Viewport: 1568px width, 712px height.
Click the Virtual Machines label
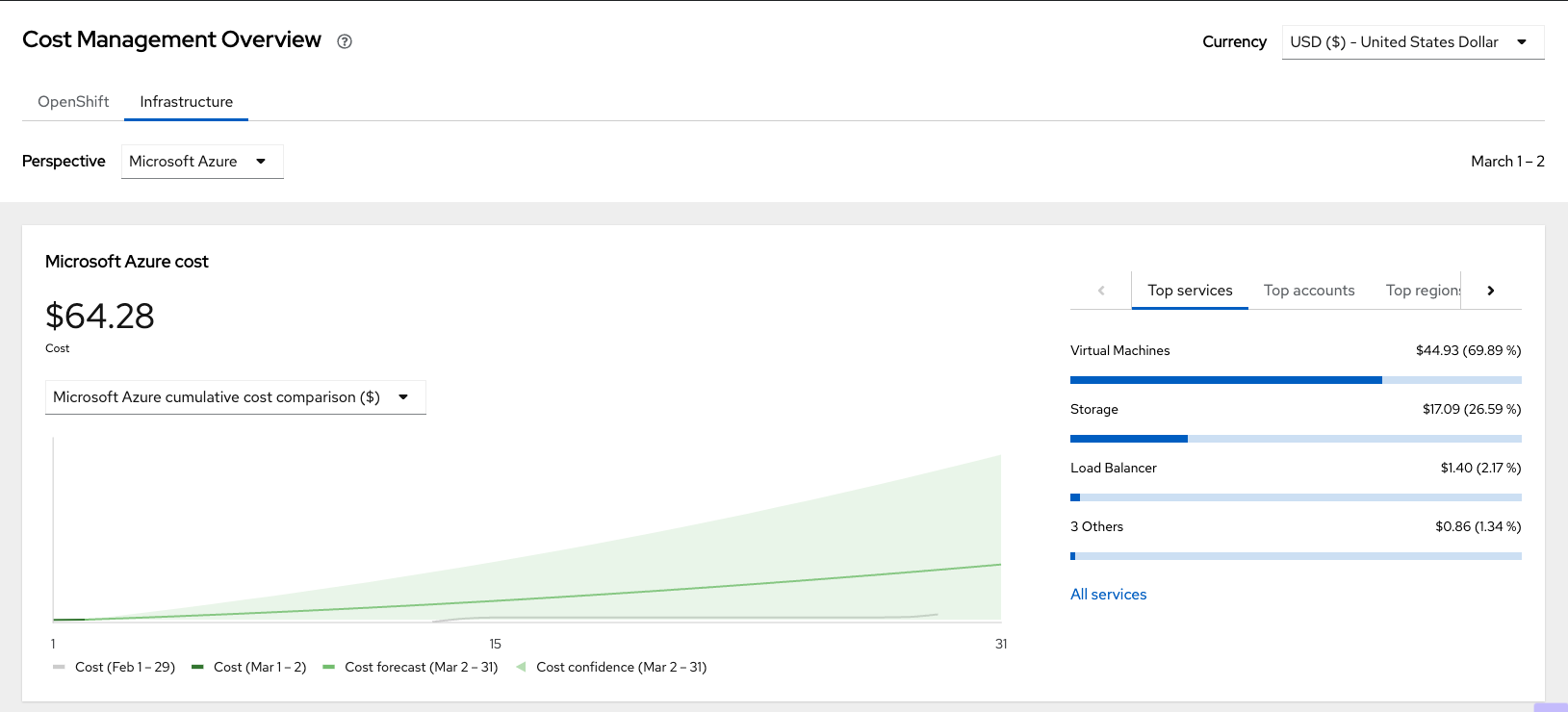click(1120, 350)
